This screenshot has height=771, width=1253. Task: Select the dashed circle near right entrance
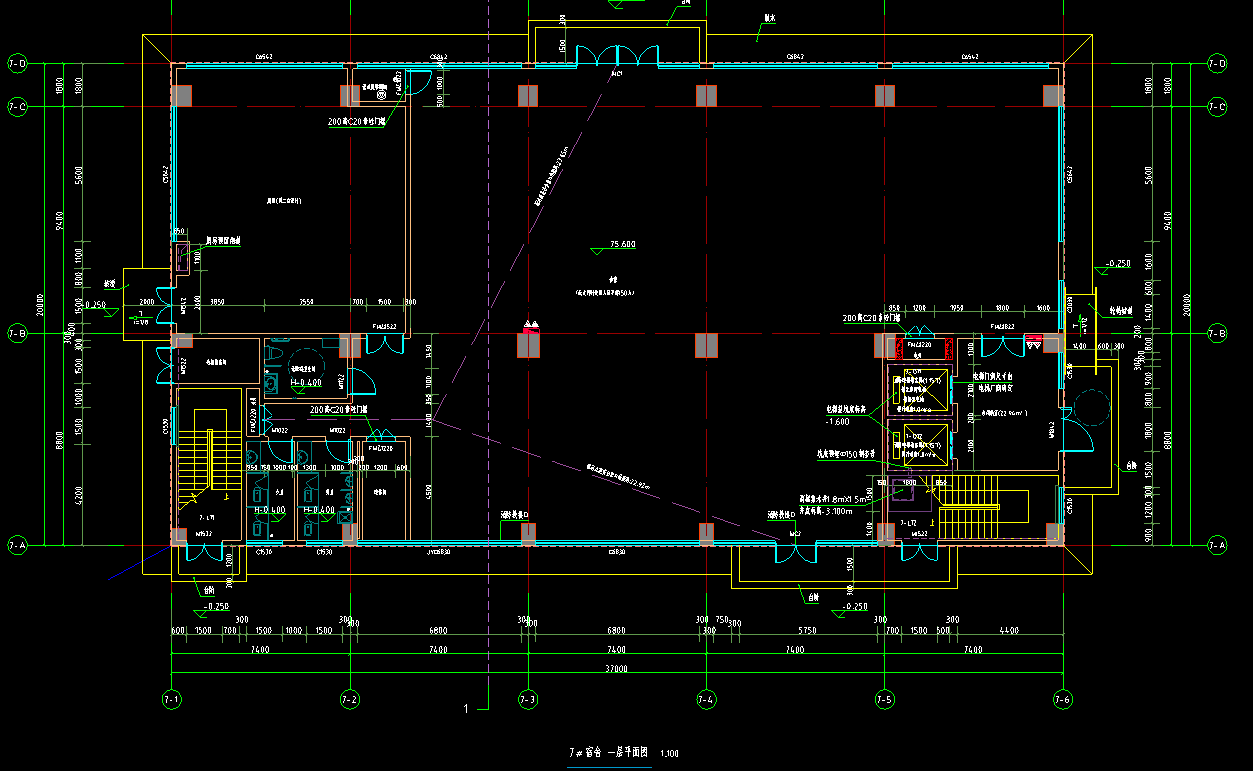tap(1089, 407)
